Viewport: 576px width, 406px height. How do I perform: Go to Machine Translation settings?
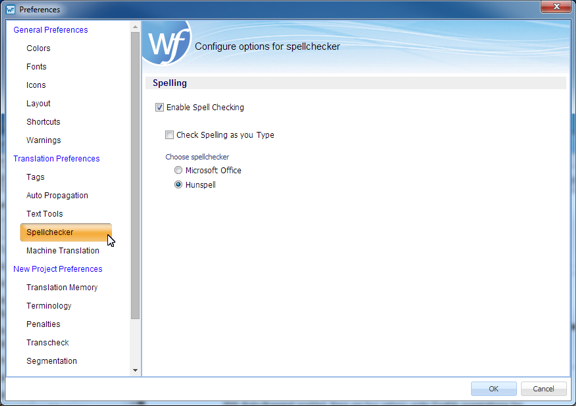pyautogui.click(x=63, y=251)
